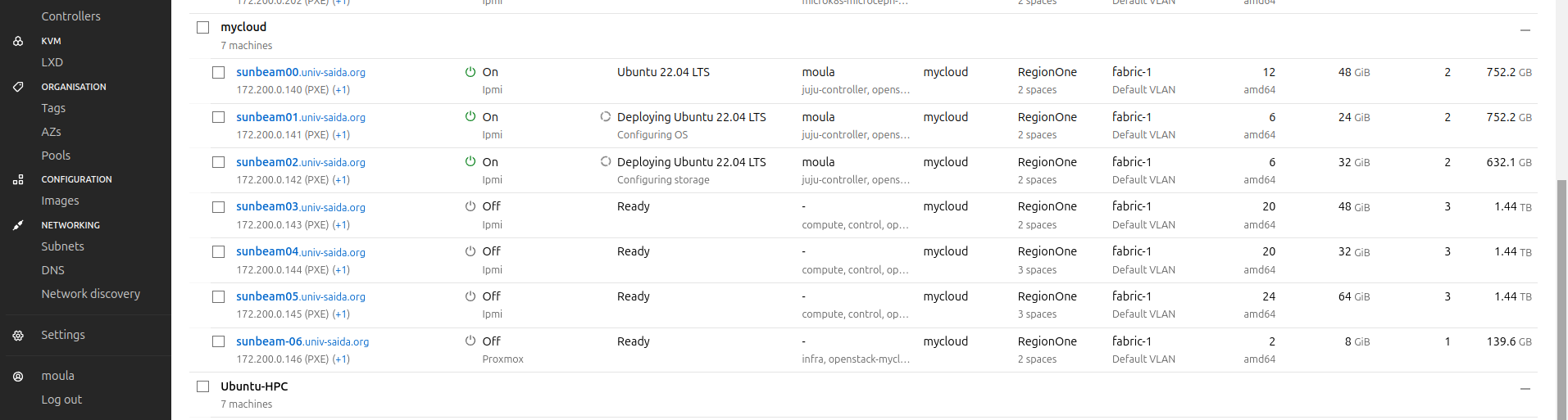The width and height of the screenshot is (1568, 420).
Task: Click the Organisation tag icon
Action: tap(18, 87)
